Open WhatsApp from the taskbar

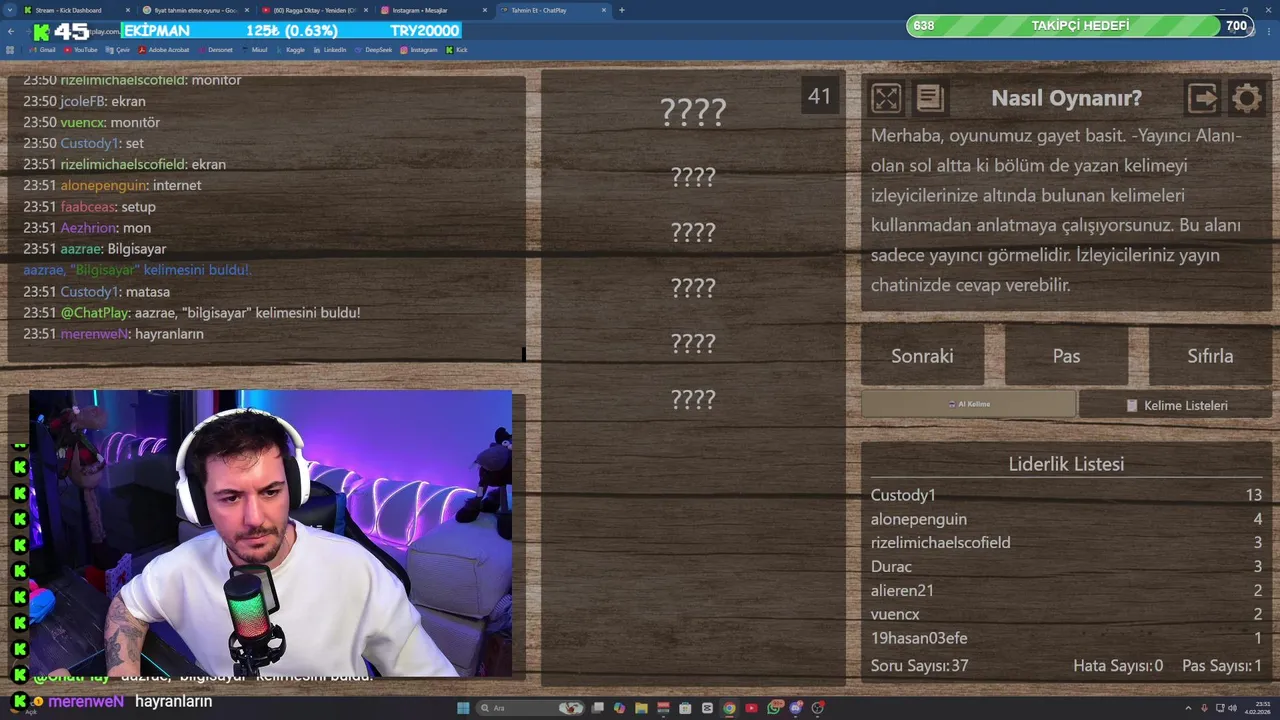coord(775,708)
